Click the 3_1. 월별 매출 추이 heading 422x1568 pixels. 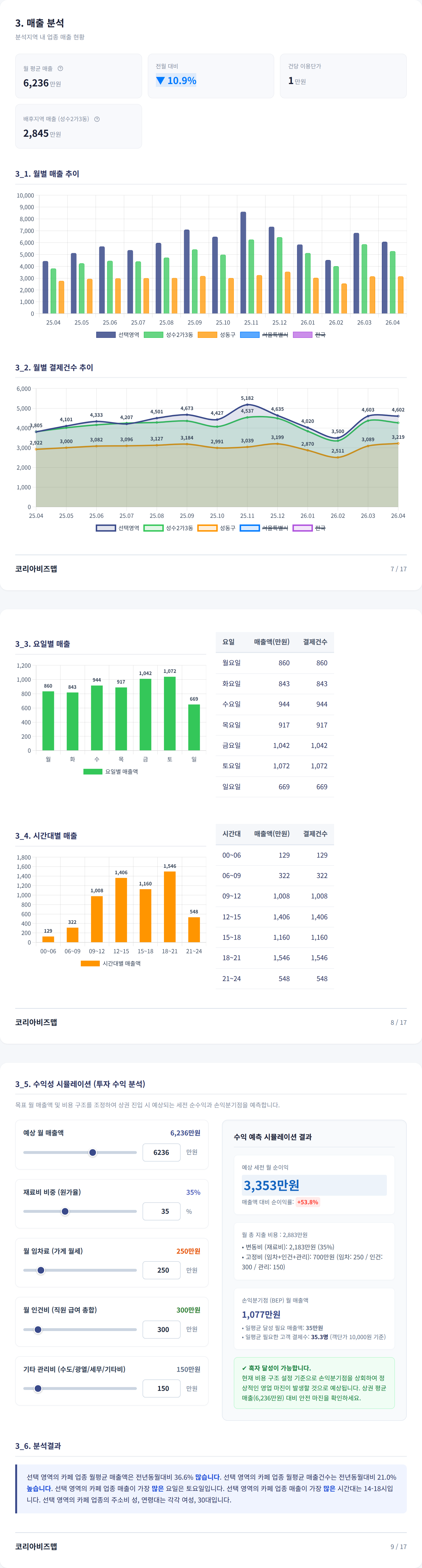click(48, 174)
